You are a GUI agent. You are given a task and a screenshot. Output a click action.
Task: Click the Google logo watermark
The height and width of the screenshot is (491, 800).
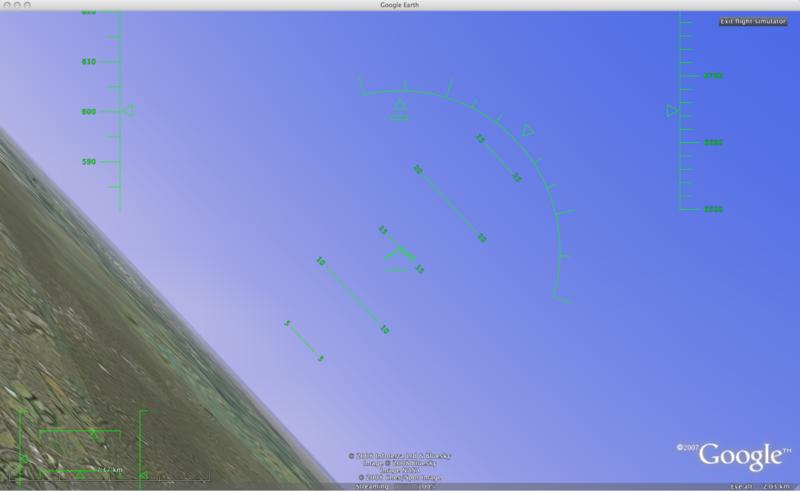(x=738, y=455)
